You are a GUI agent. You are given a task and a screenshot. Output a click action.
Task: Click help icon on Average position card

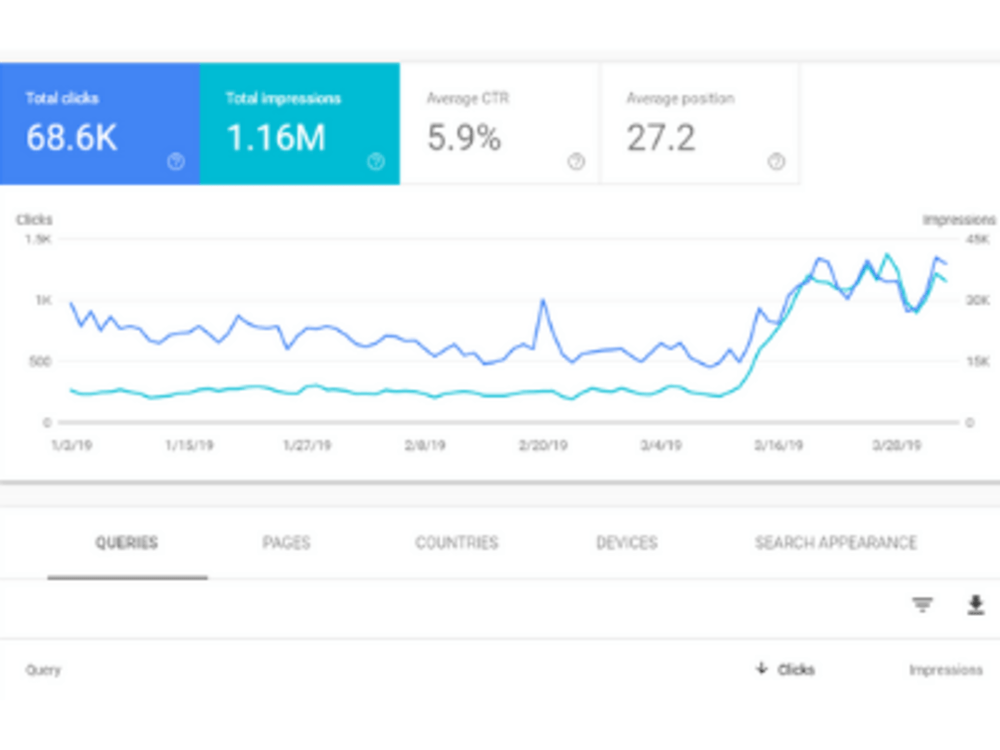click(x=776, y=162)
